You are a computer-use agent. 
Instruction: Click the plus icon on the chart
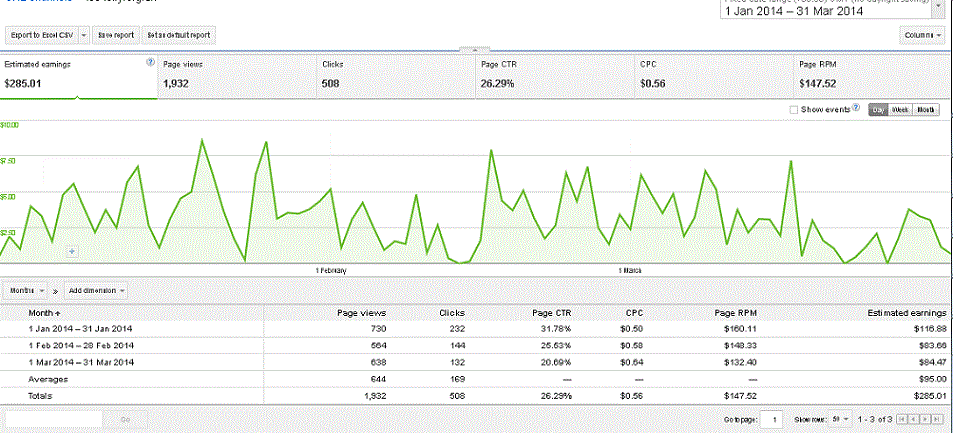(x=71, y=251)
